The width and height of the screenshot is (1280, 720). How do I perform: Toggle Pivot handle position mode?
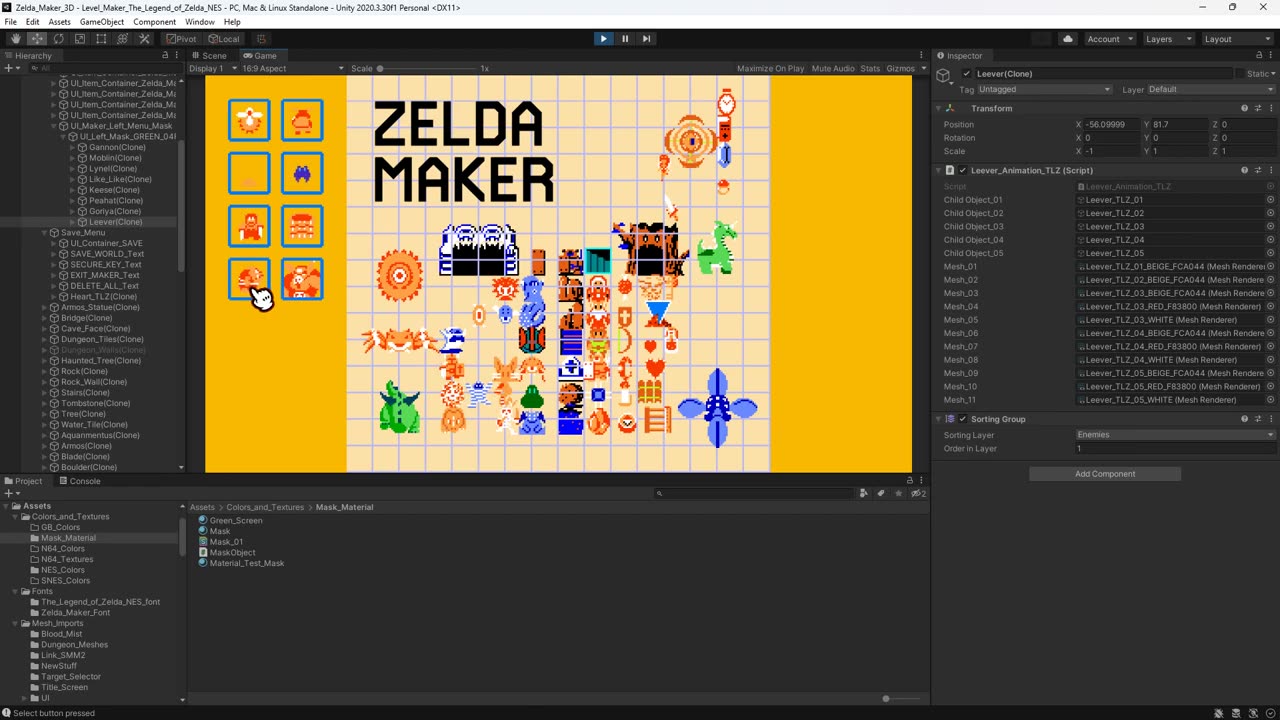click(182, 39)
